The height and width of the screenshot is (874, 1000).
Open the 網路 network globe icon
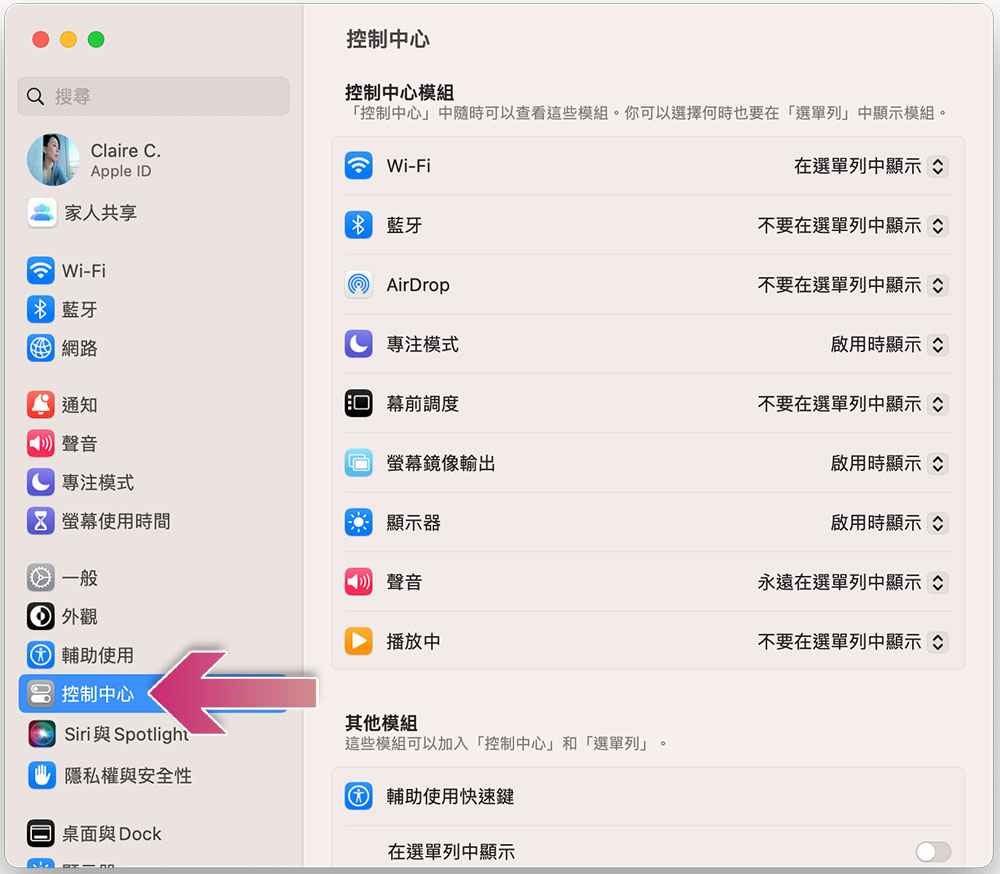40,348
